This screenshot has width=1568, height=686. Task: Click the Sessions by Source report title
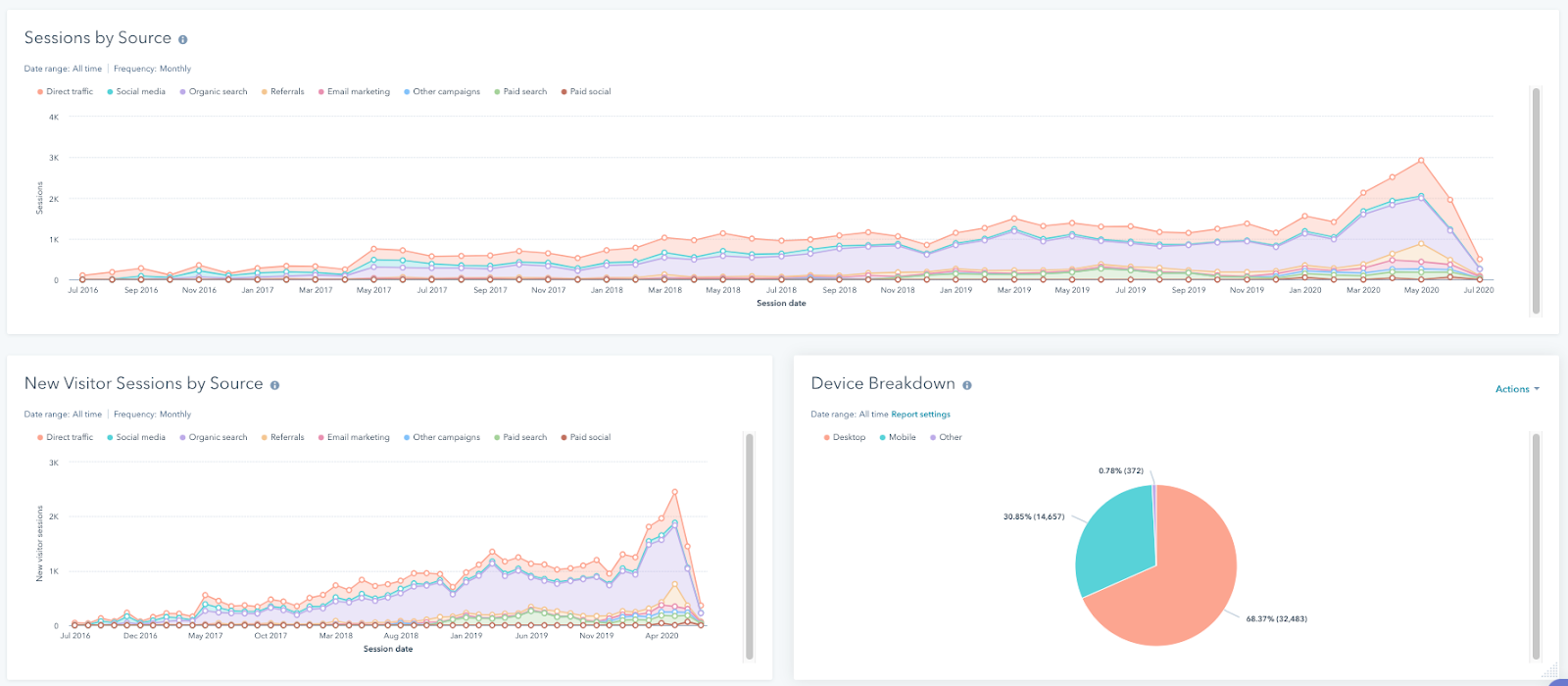[x=98, y=38]
